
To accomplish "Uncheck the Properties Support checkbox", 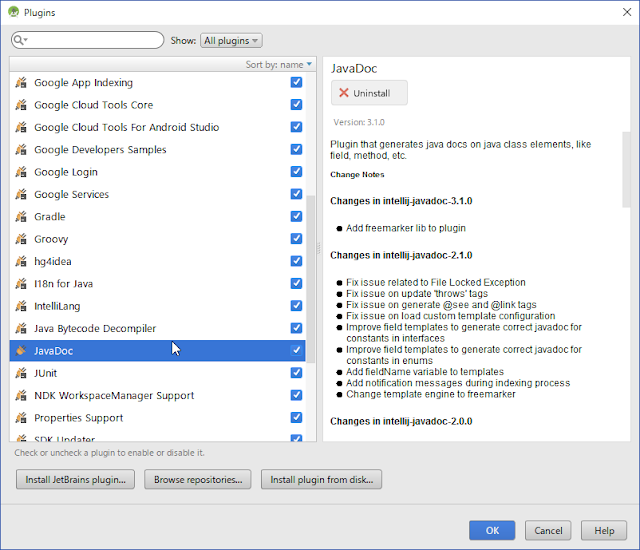I will coord(296,418).
